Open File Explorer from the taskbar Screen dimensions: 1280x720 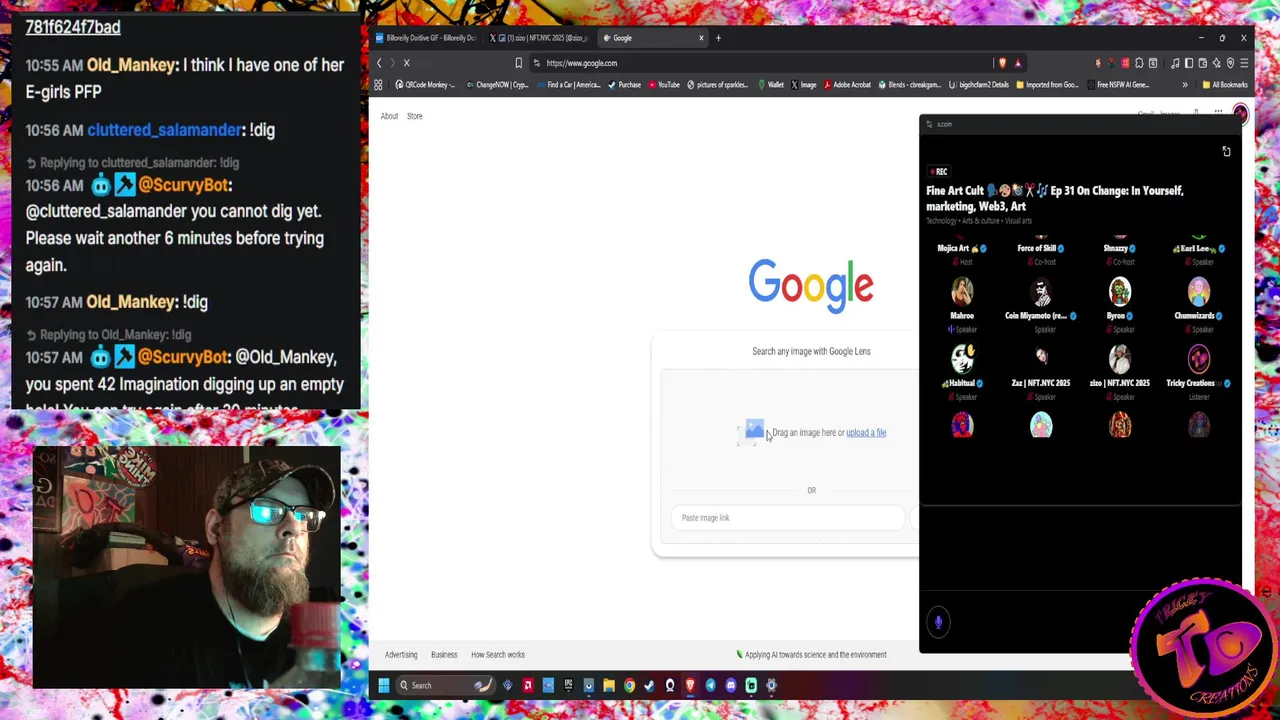pyautogui.click(x=609, y=685)
